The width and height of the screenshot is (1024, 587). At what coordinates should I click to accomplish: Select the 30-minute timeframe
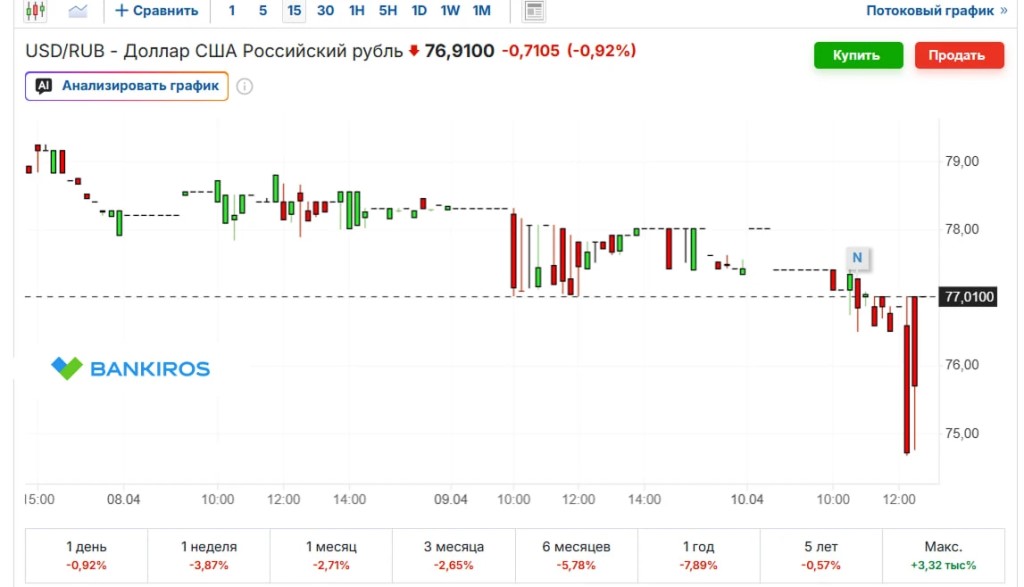[325, 11]
